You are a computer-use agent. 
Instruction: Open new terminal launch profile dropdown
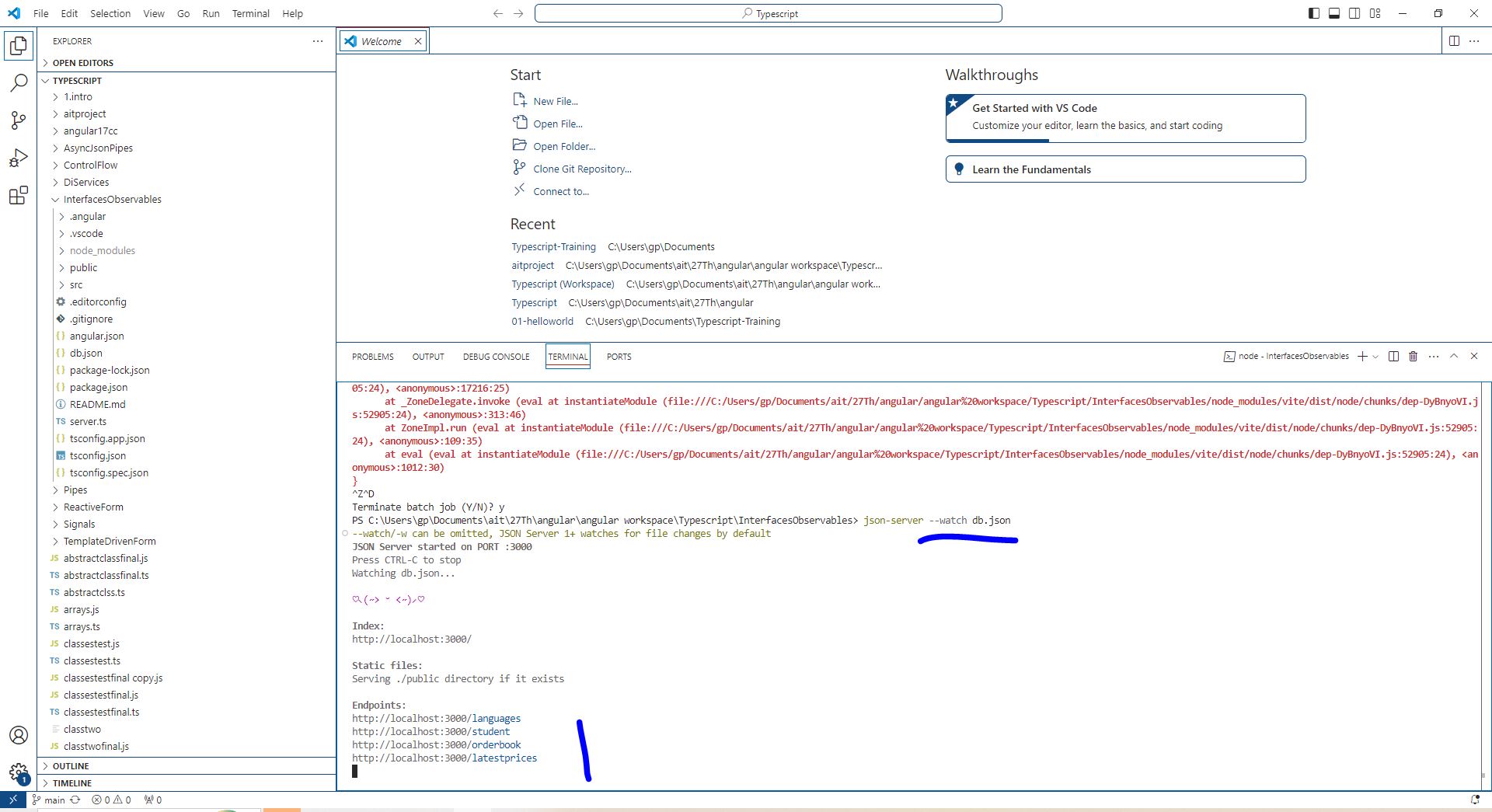point(1376,357)
